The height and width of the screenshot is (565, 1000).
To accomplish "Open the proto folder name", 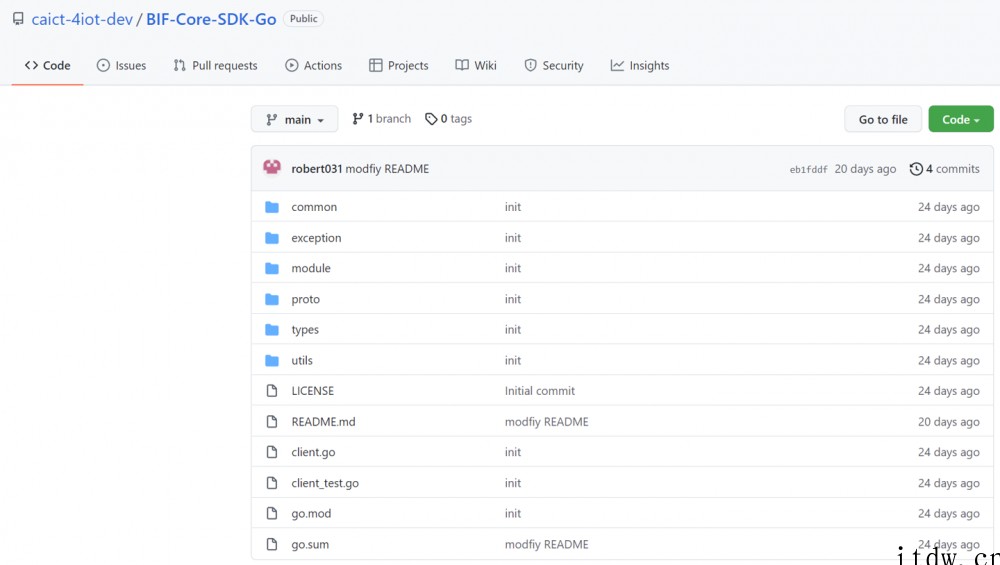I will click(305, 299).
